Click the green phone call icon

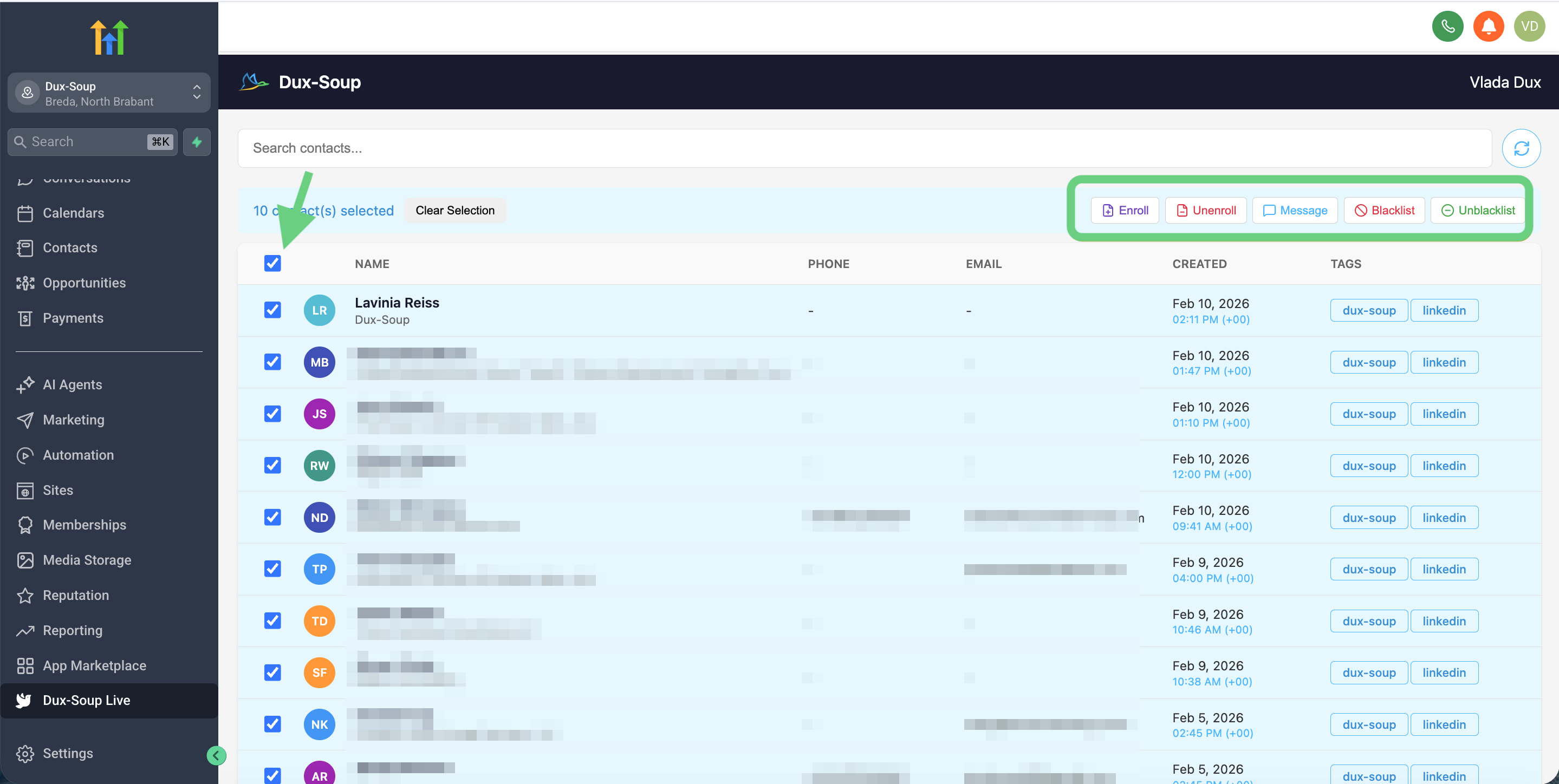pos(1447,27)
